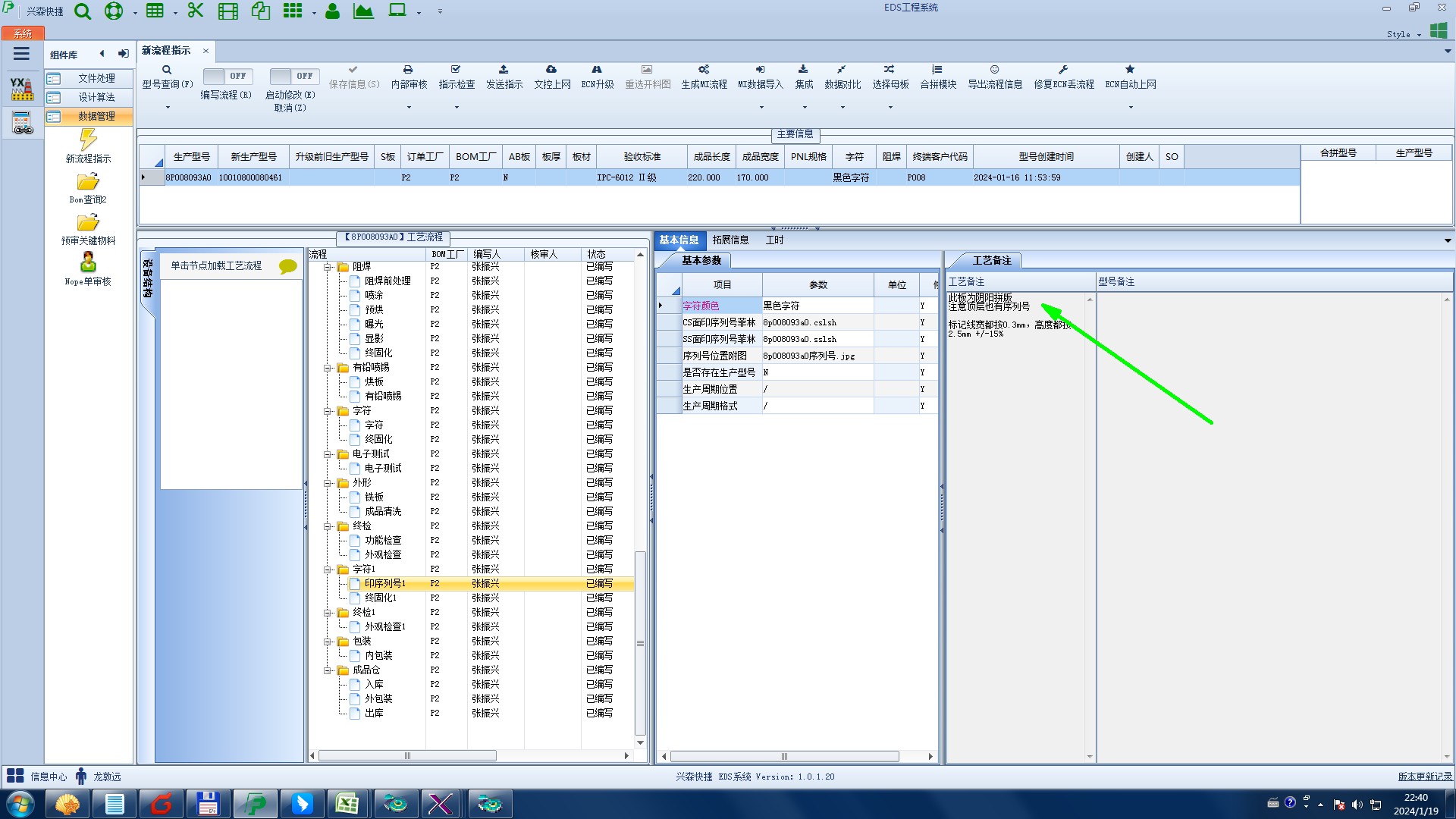Viewport: 1456px width, 819px height.
Task: Open the Bom查询2 folder icon
Action: pyautogui.click(x=88, y=183)
